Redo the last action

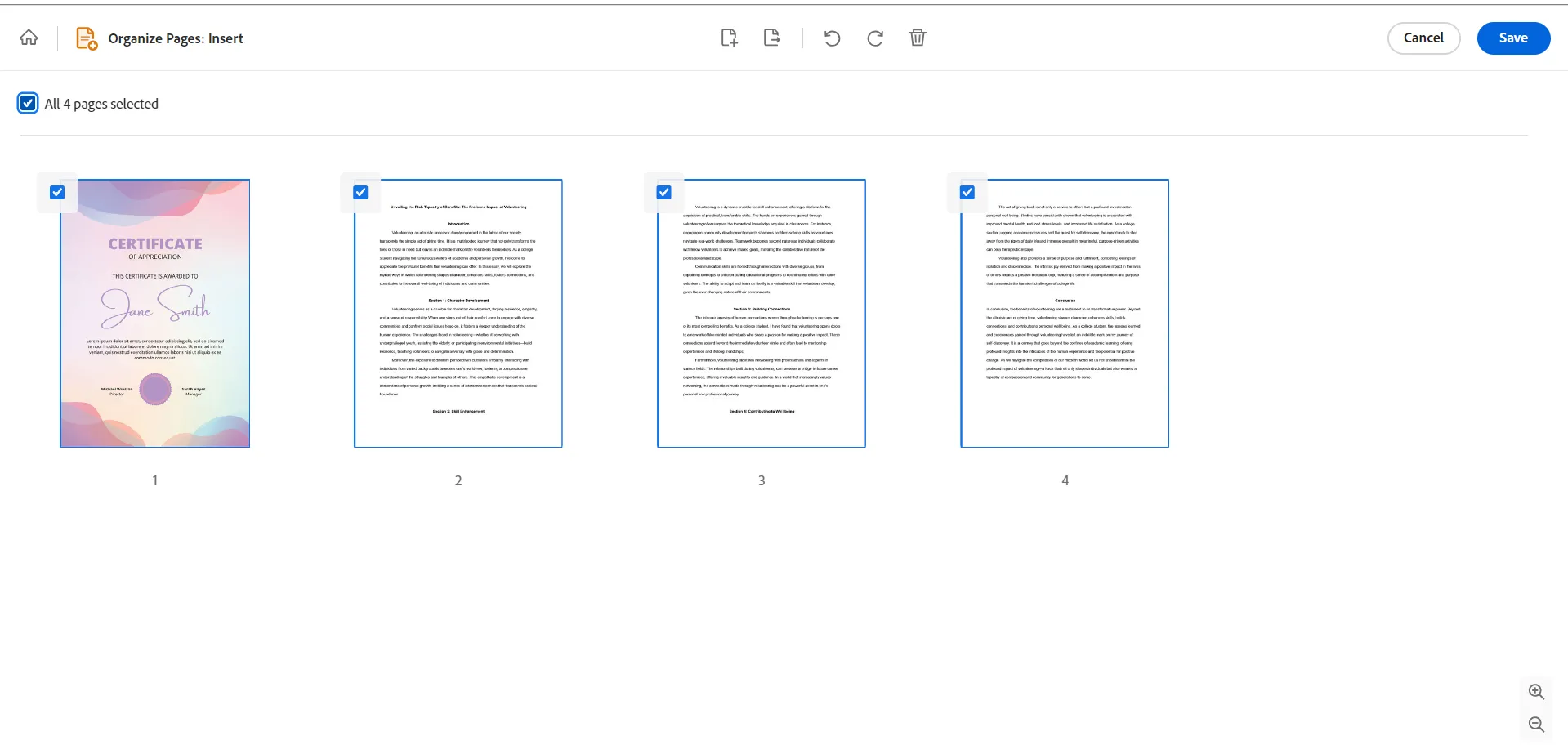[x=874, y=38]
